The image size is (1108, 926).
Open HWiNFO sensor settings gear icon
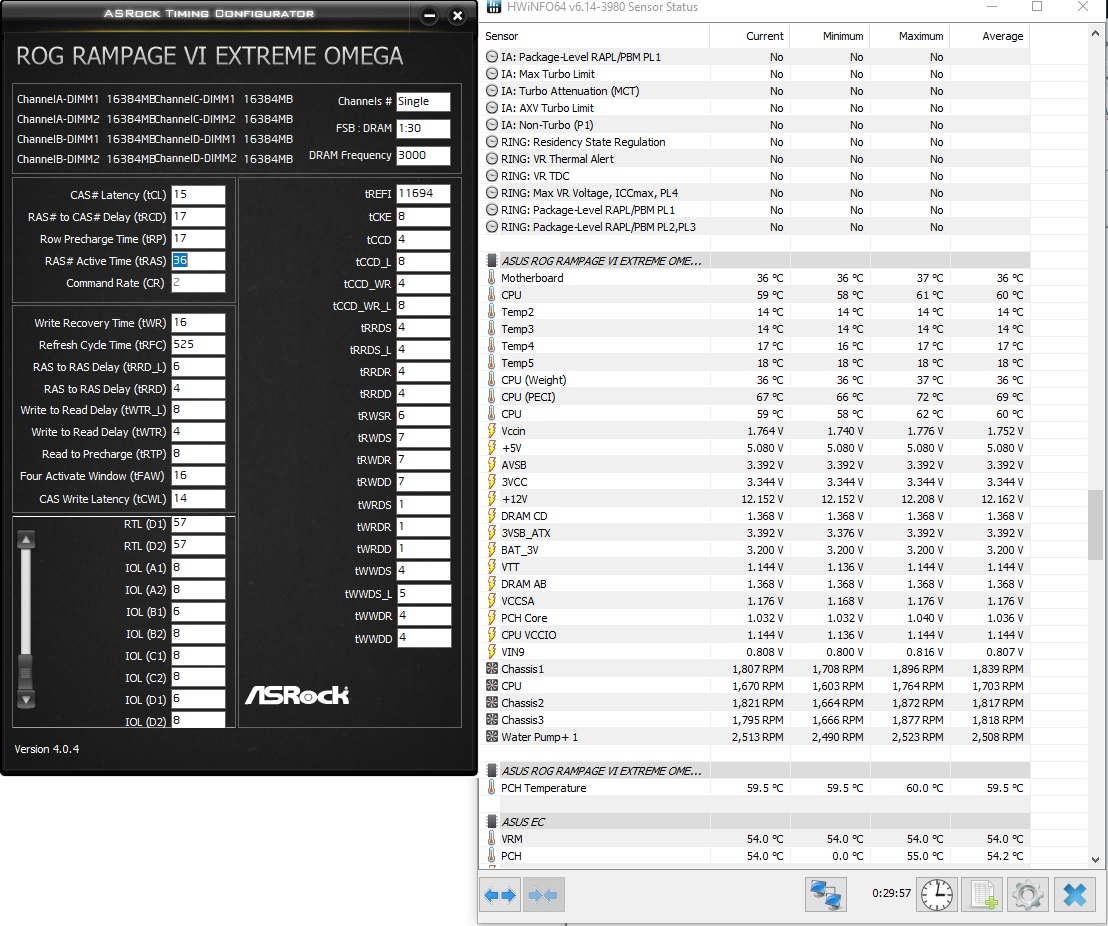coord(1028,895)
